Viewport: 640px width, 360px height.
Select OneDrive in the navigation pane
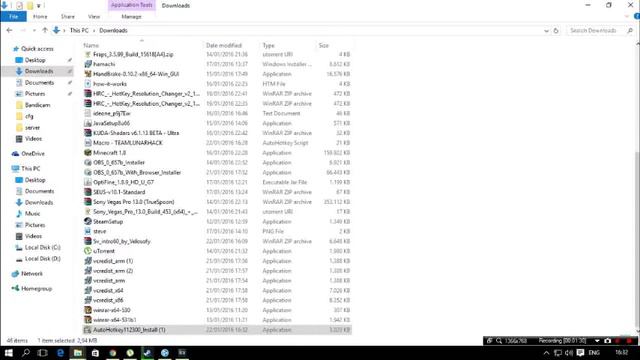(x=33, y=153)
